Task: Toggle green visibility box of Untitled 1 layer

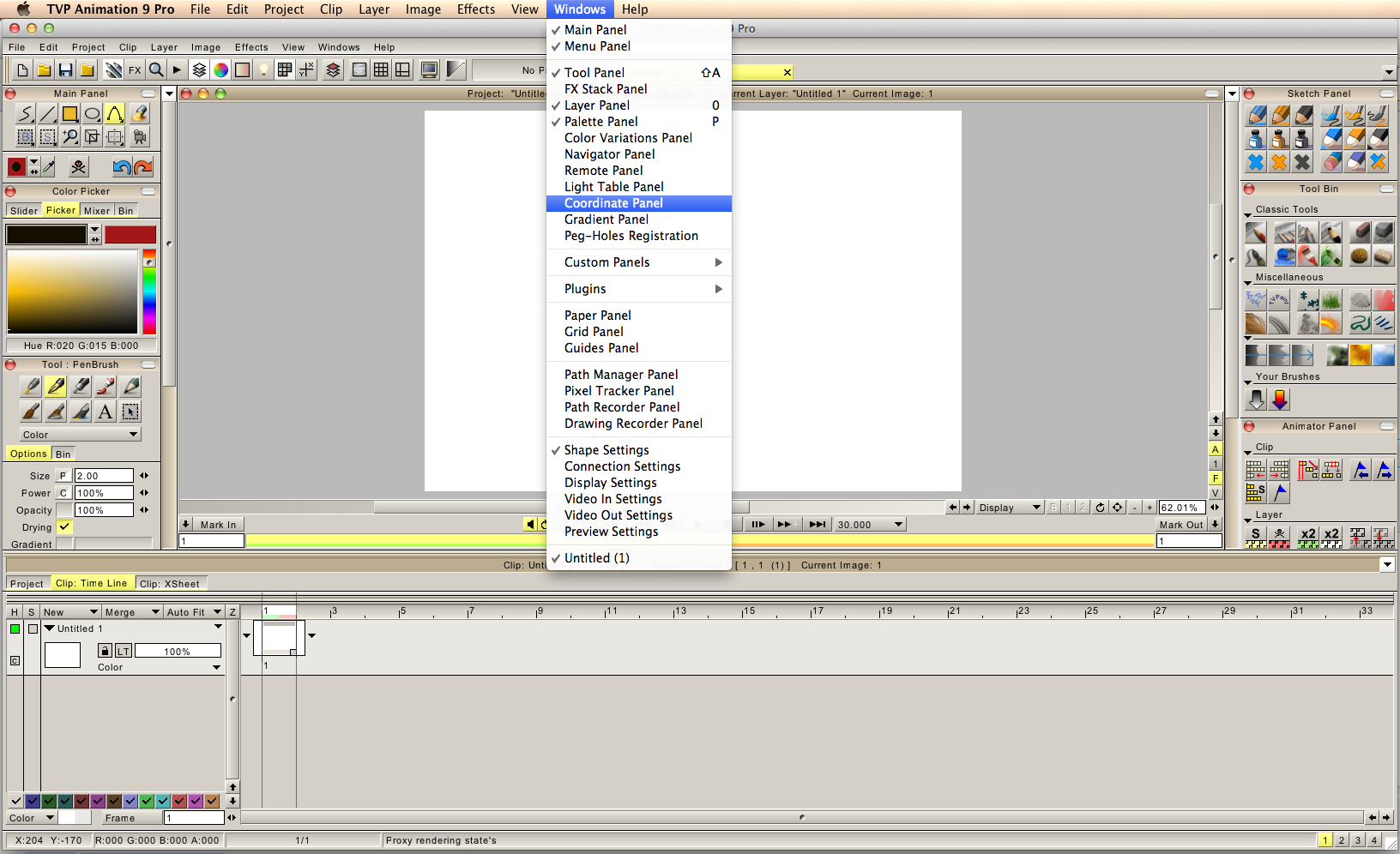Action: coord(15,628)
